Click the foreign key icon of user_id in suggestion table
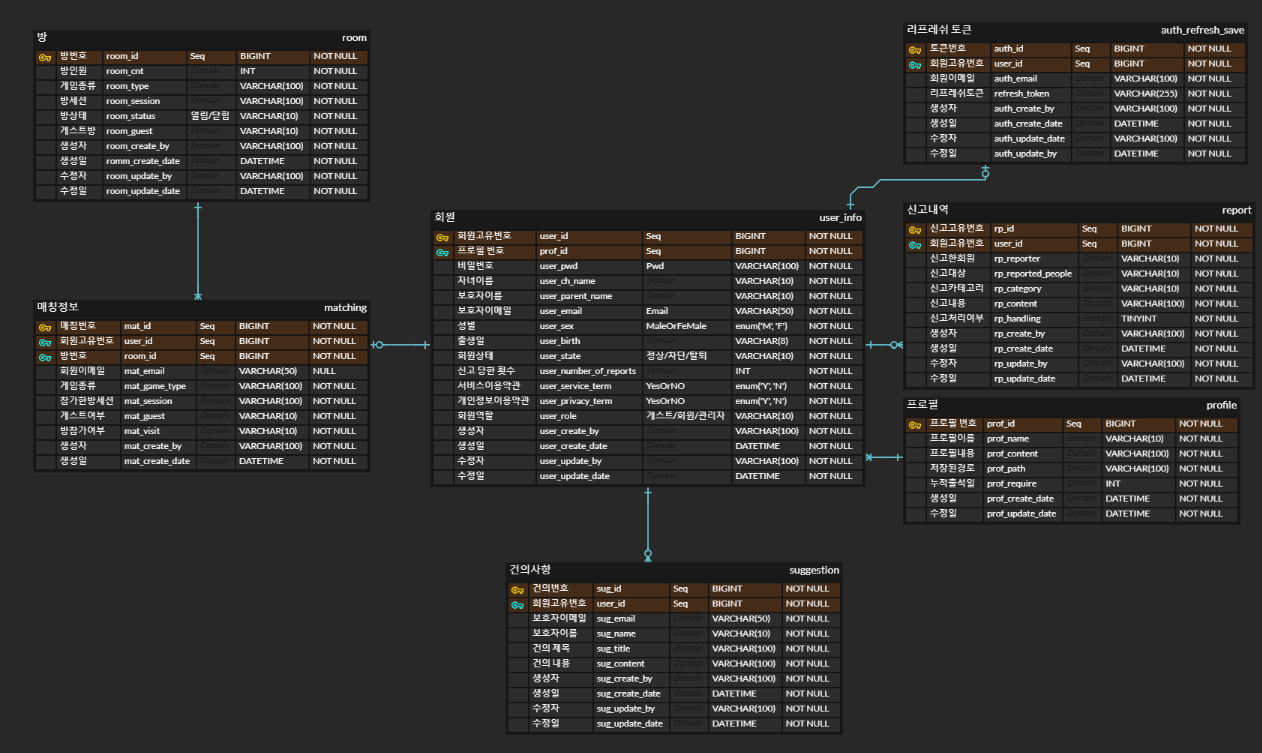This screenshot has height=753, width=1262. pos(518,604)
